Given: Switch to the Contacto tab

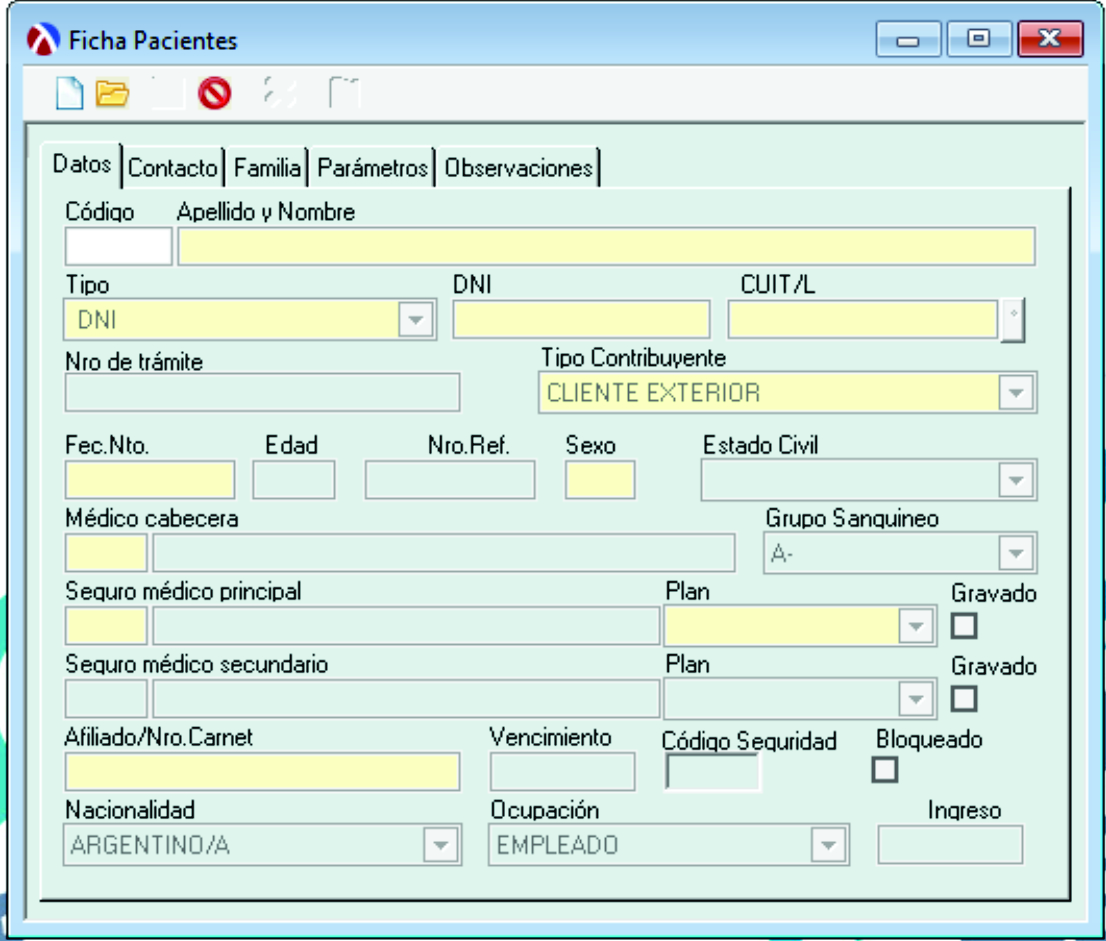Looking at the screenshot, I should coord(173,168).
